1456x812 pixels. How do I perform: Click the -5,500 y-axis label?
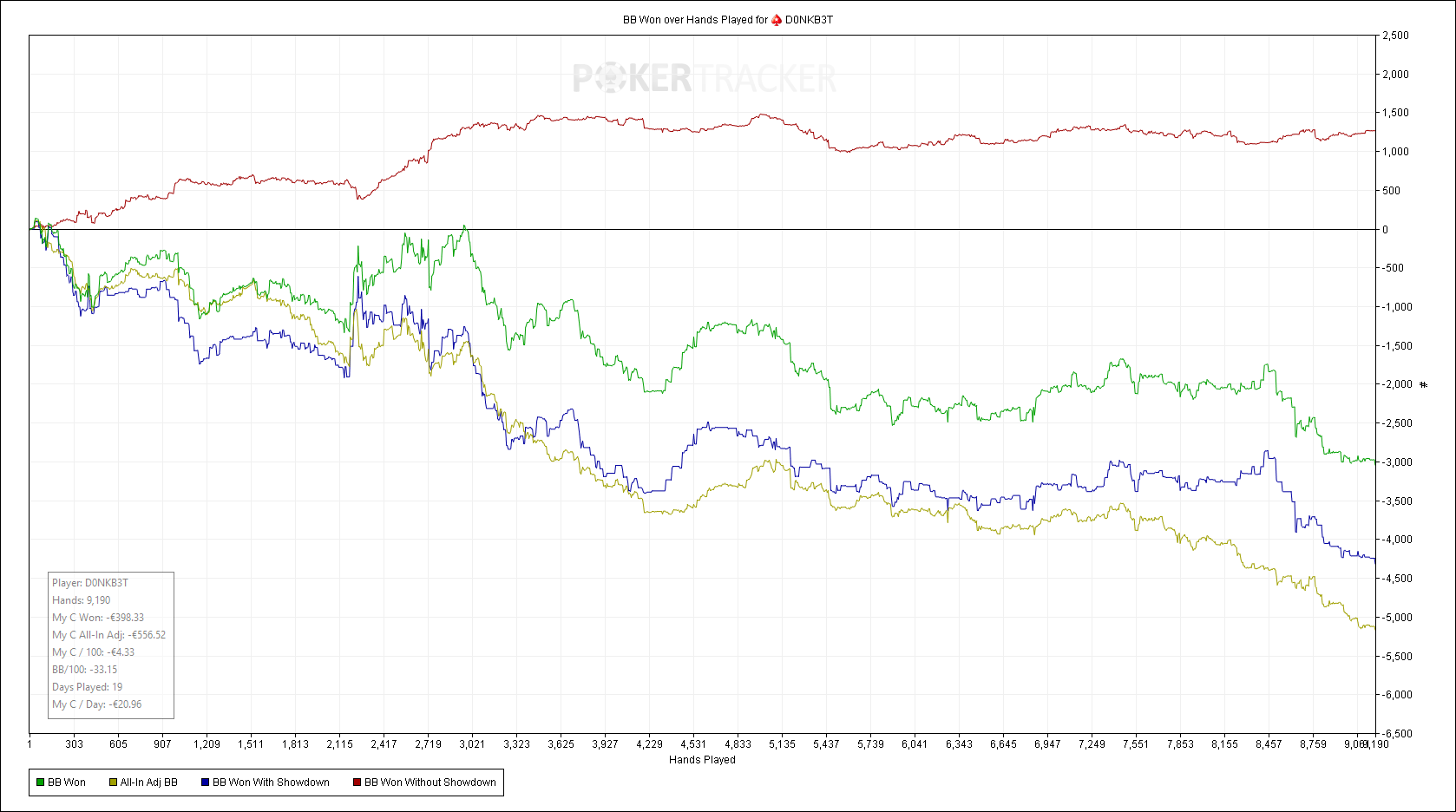pos(1397,657)
